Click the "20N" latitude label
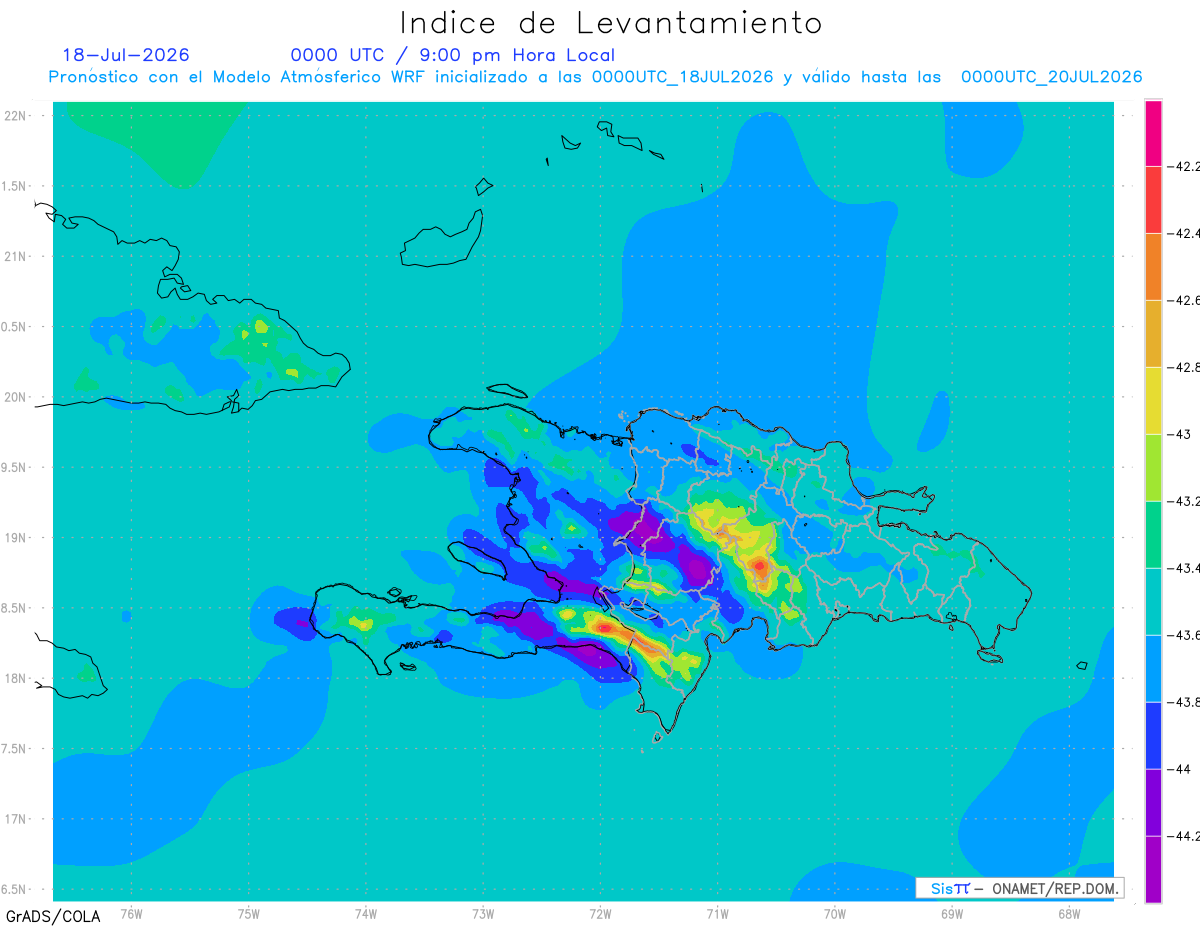The image size is (1200, 927). [x=16, y=397]
